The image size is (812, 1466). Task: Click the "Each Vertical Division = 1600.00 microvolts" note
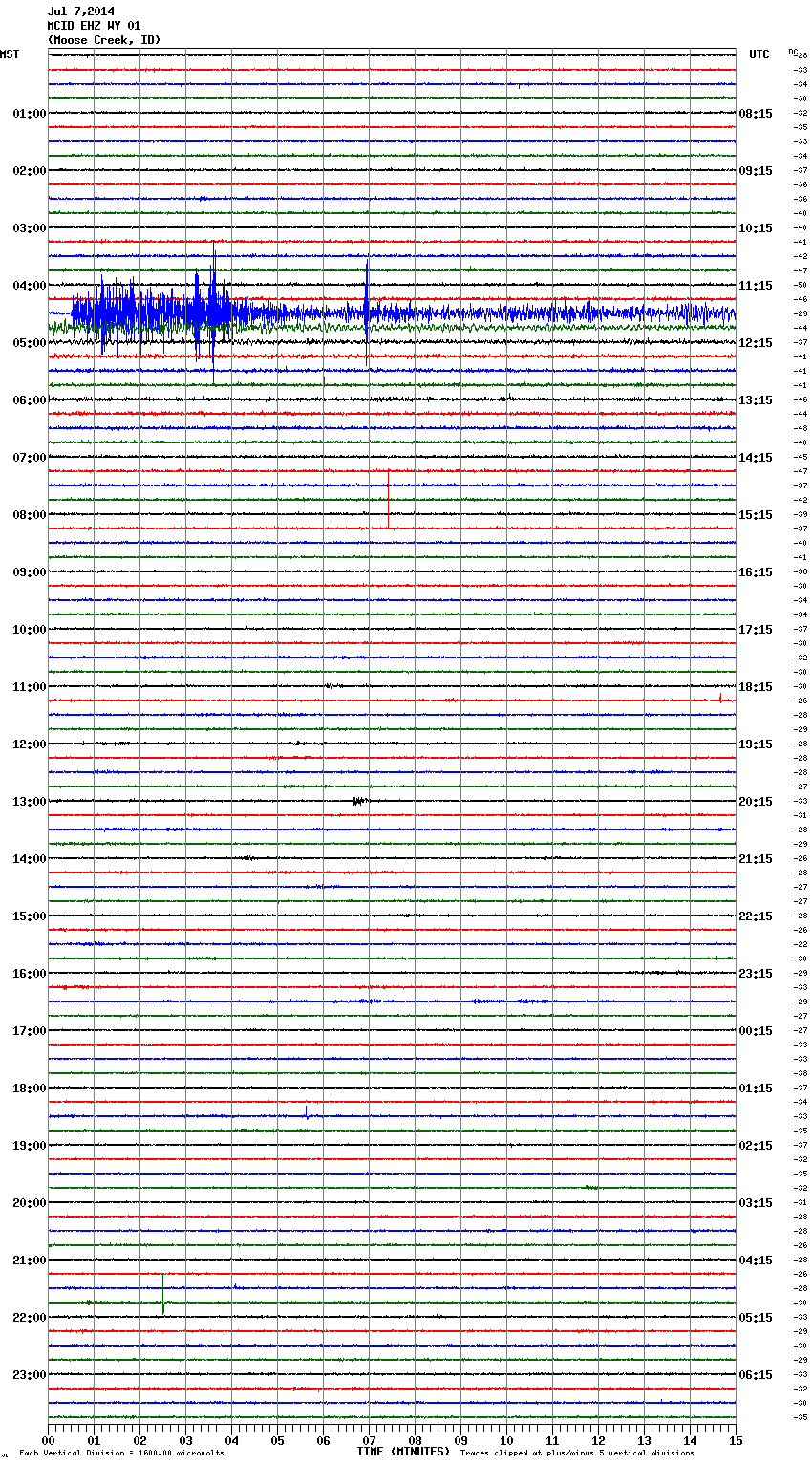121,1453
